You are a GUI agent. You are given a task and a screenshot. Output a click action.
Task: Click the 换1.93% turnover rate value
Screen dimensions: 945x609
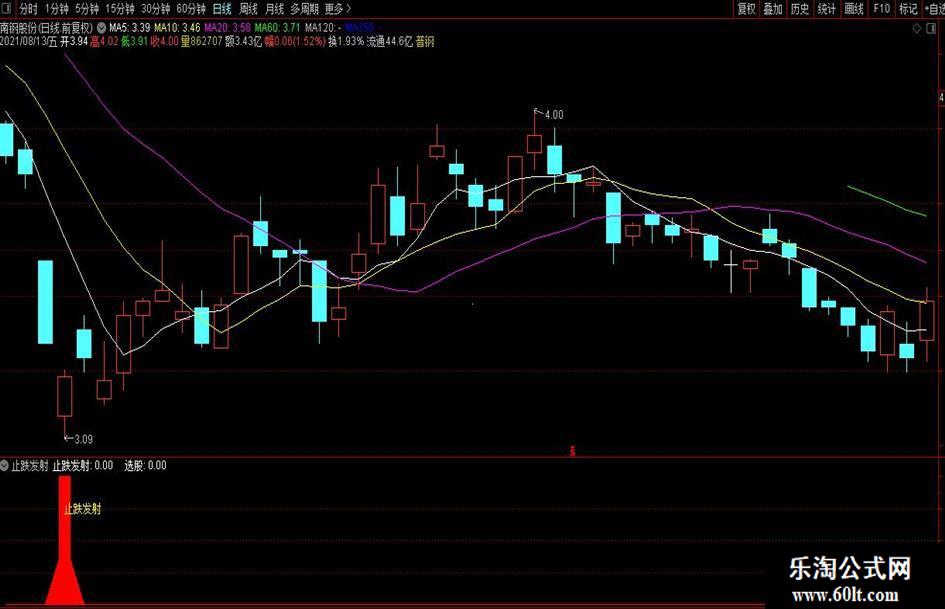point(346,42)
